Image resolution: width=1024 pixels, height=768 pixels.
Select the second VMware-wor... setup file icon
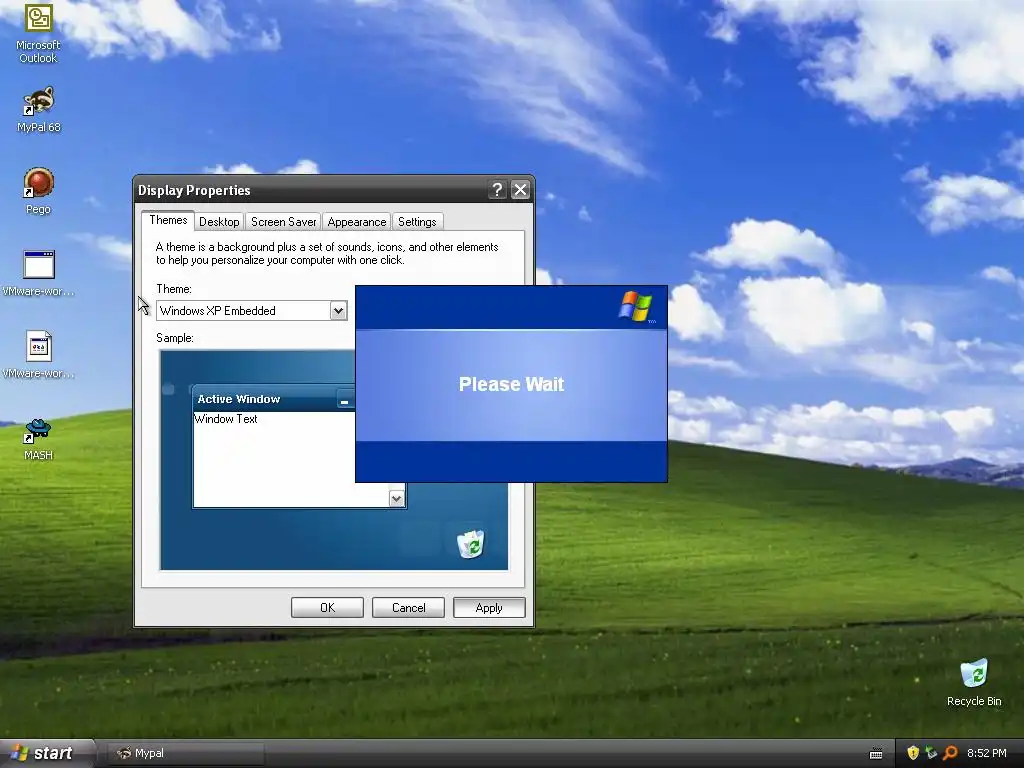(x=39, y=355)
